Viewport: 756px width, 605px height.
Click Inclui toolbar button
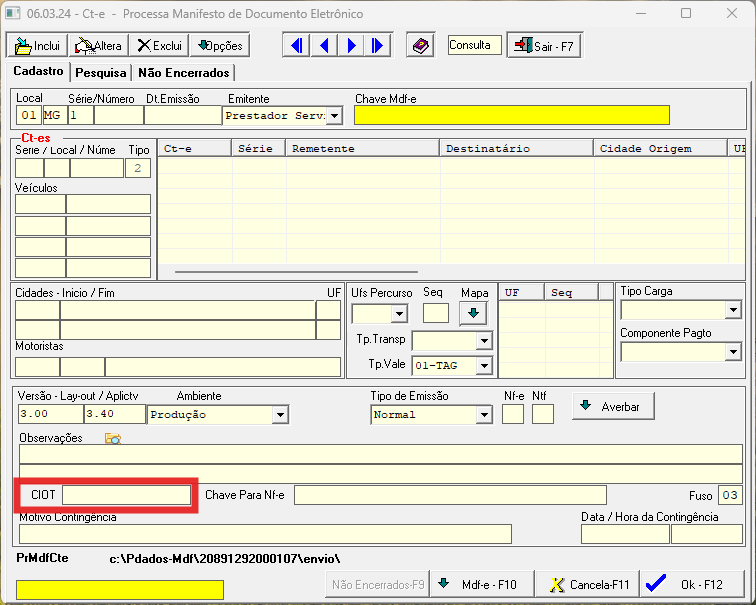point(37,46)
